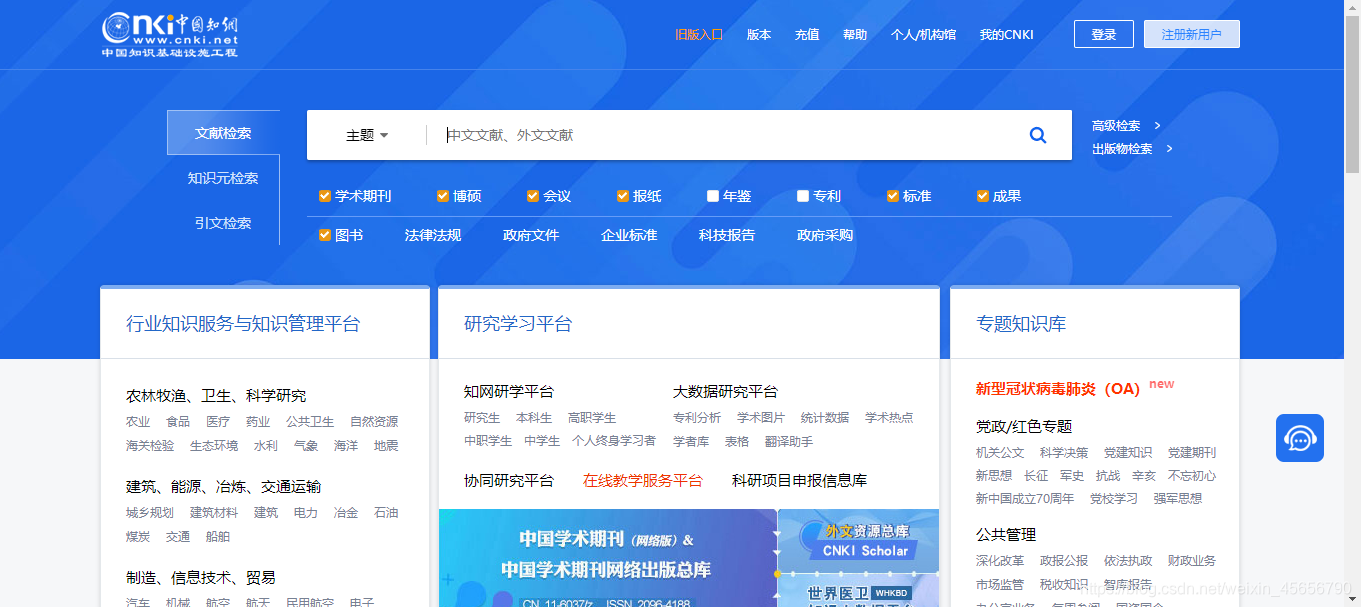Open 版本 in top navigation
The width and height of the screenshot is (1361, 607).
pyautogui.click(x=759, y=34)
